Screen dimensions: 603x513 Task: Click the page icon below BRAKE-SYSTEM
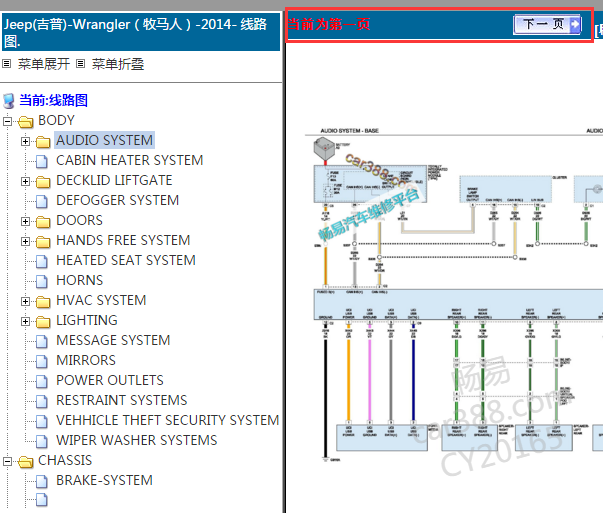(x=42, y=500)
